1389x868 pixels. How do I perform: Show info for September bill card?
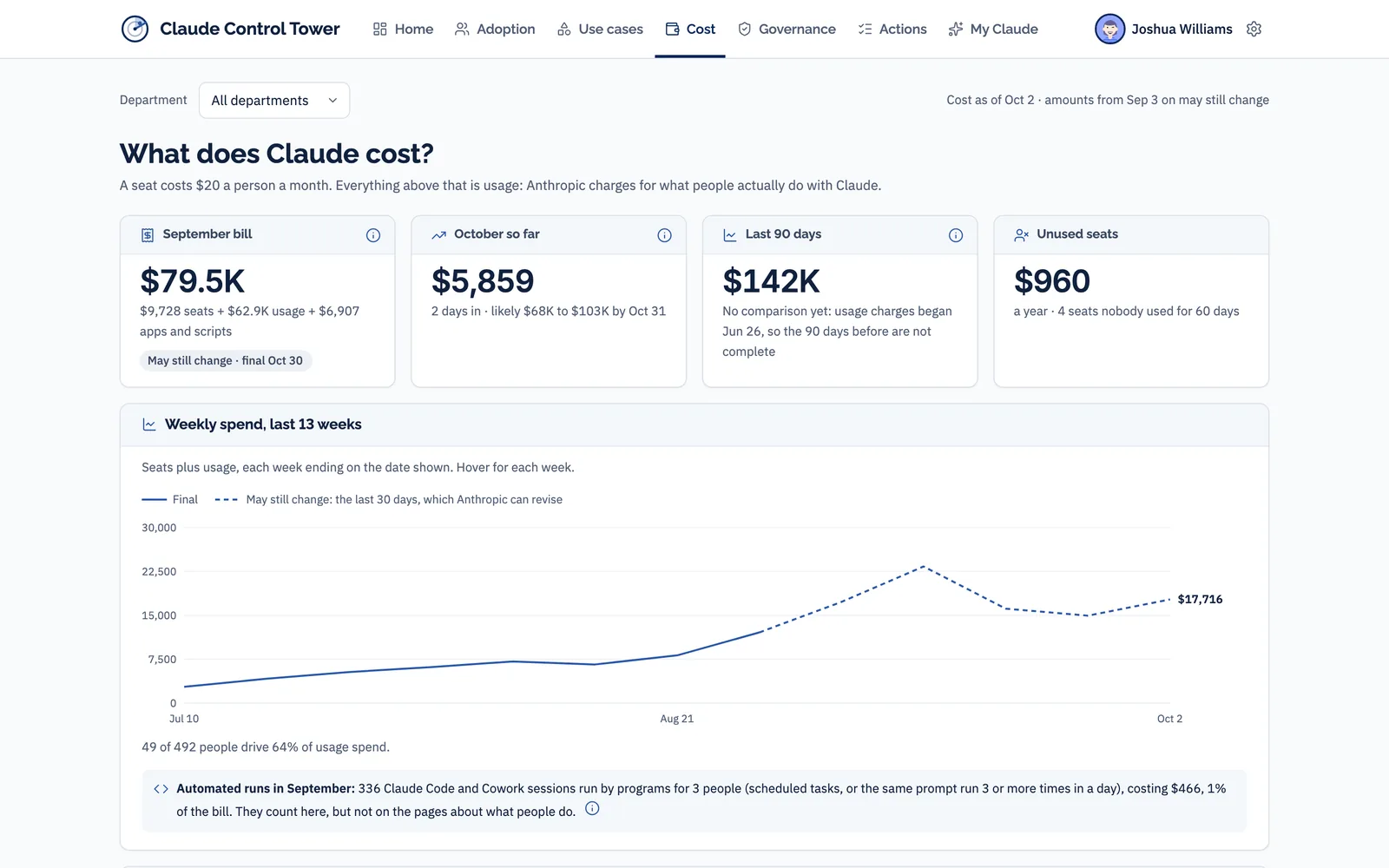pyautogui.click(x=373, y=235)
